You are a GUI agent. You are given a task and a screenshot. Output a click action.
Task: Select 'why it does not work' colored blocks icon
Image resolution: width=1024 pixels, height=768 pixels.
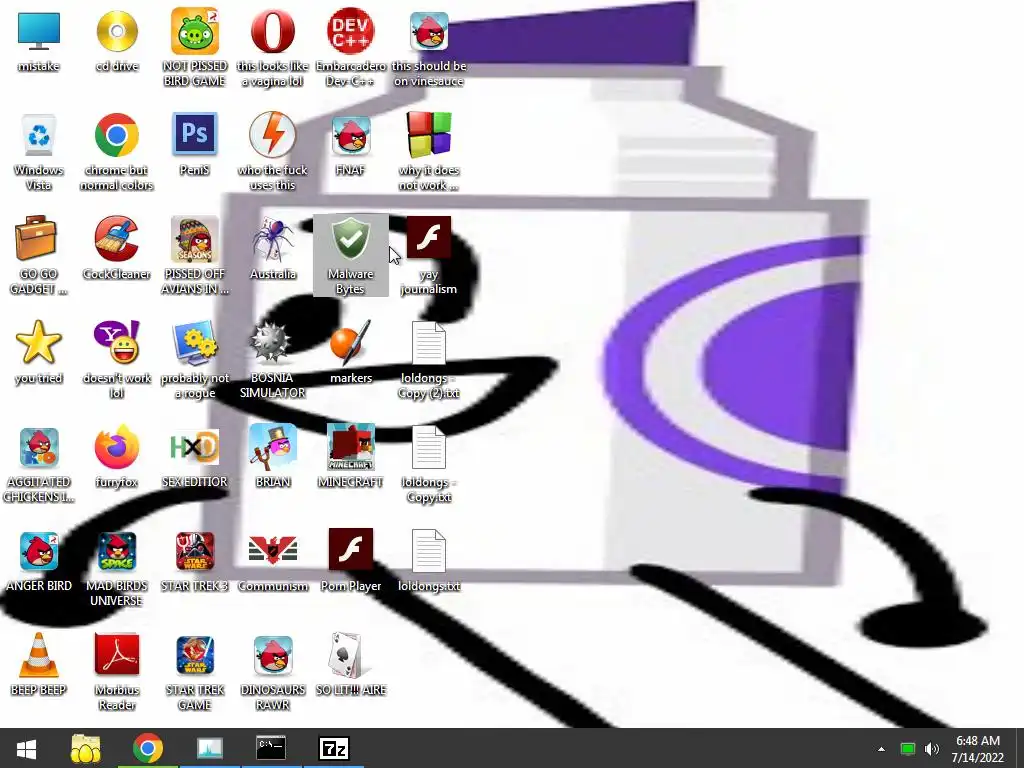(x=429, y=135)
